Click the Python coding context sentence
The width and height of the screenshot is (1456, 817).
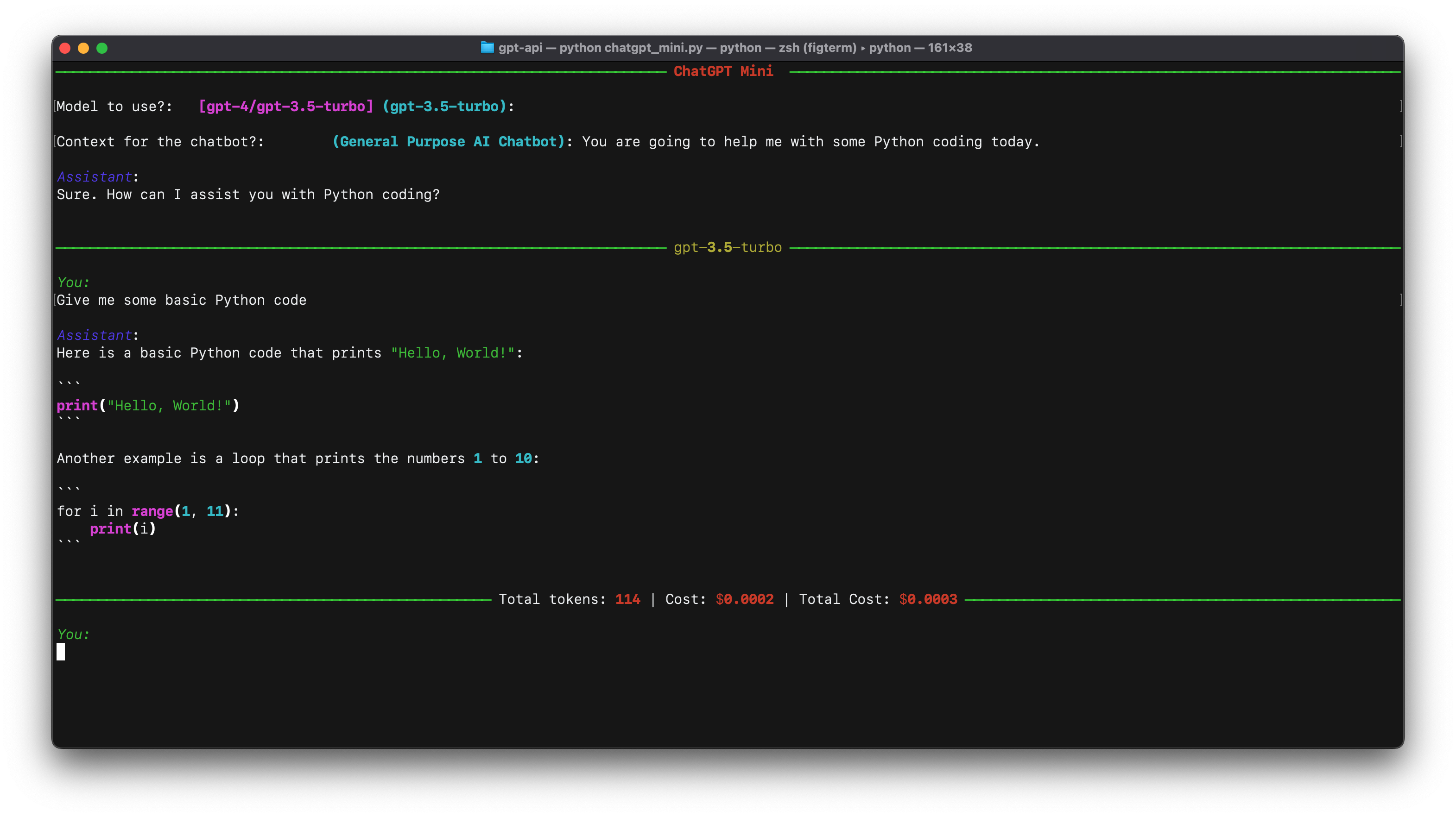811,141
